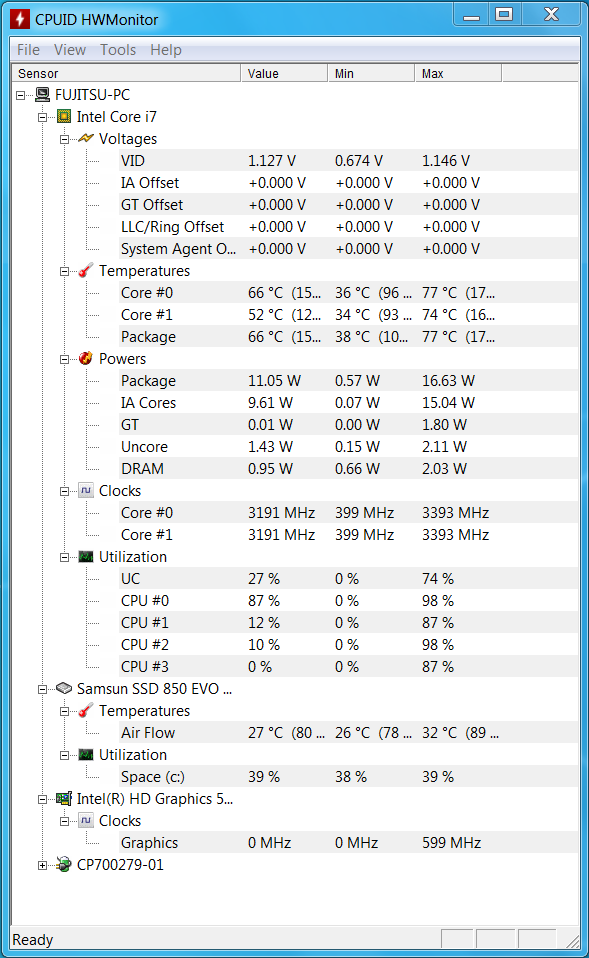The image size is (589, 958).
Task: Click the Voltages lightning icon
Action: click(x=86, y=139)
